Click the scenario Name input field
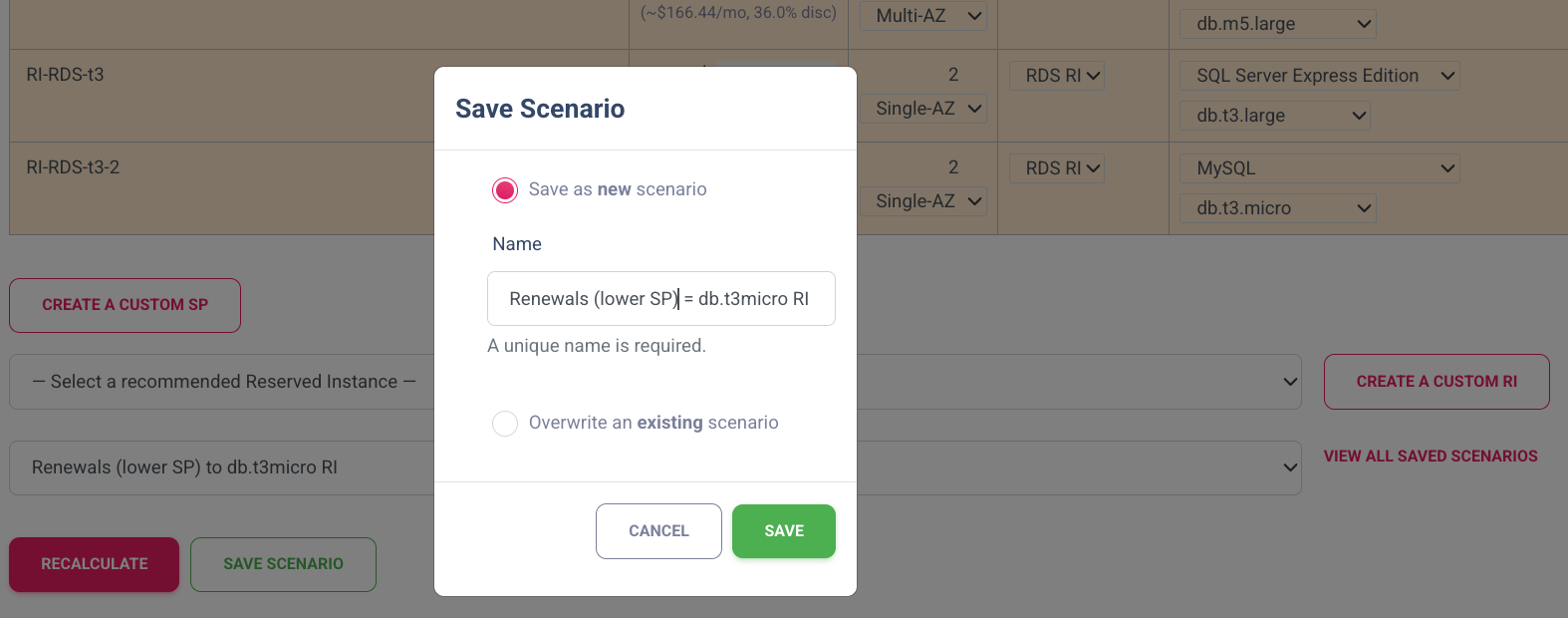This screenshot has height=618, width=1568. pyautogui.click(x=660, y=298)
